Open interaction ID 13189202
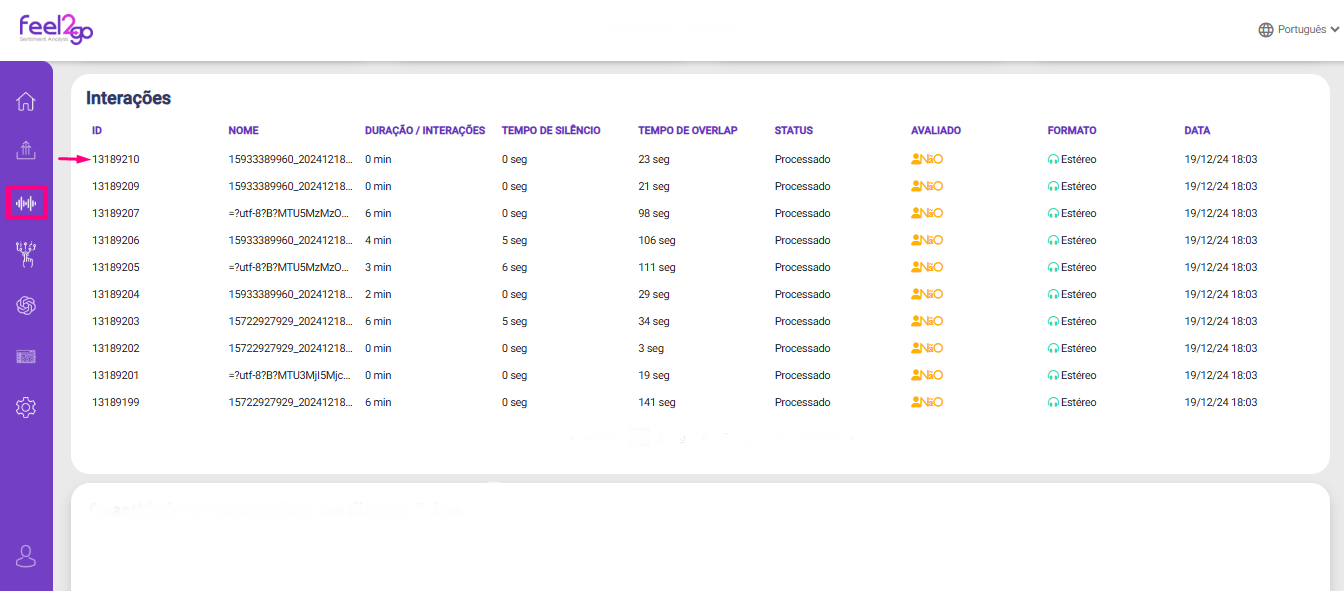The width and height of the screenshot is (1344, 591). point(116,348)
